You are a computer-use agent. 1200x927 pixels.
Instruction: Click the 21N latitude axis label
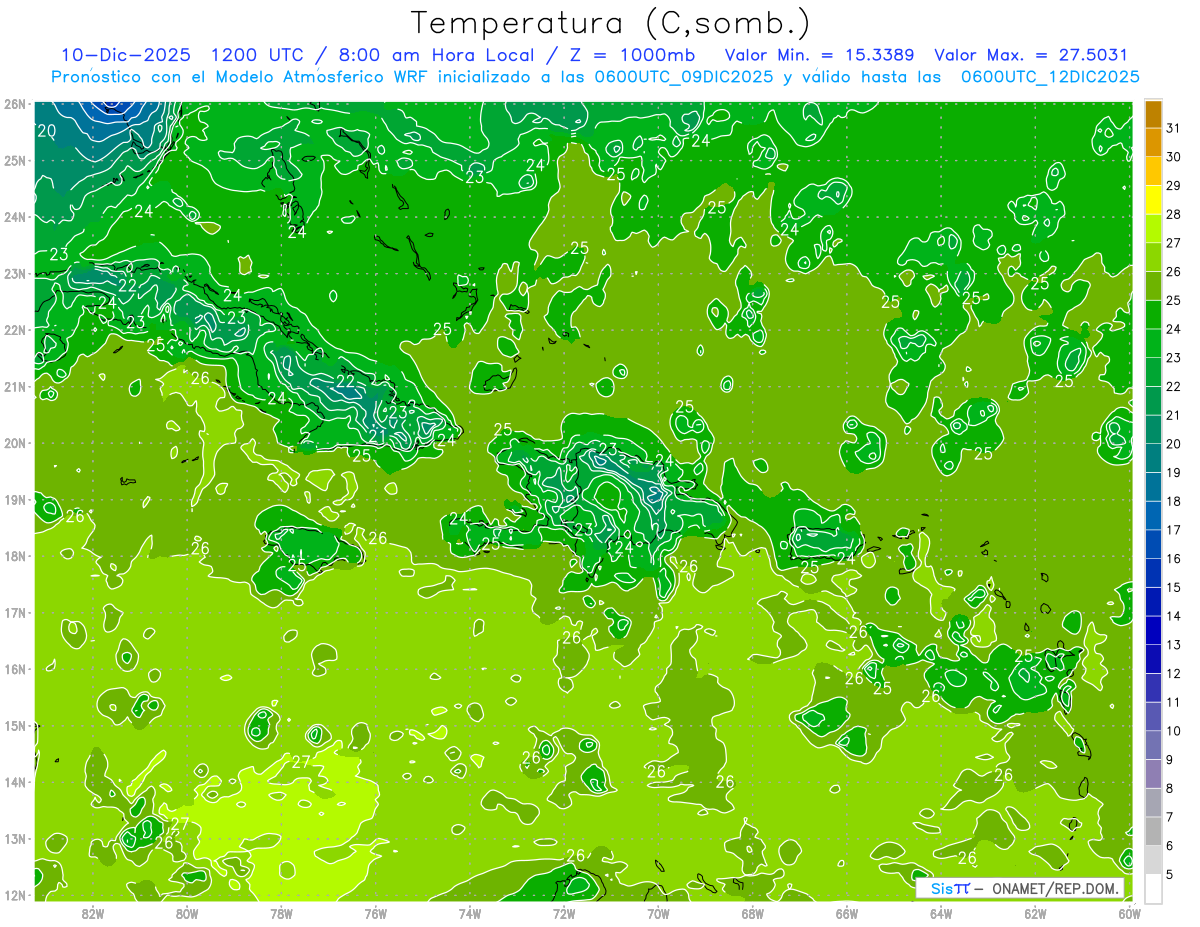15,387
